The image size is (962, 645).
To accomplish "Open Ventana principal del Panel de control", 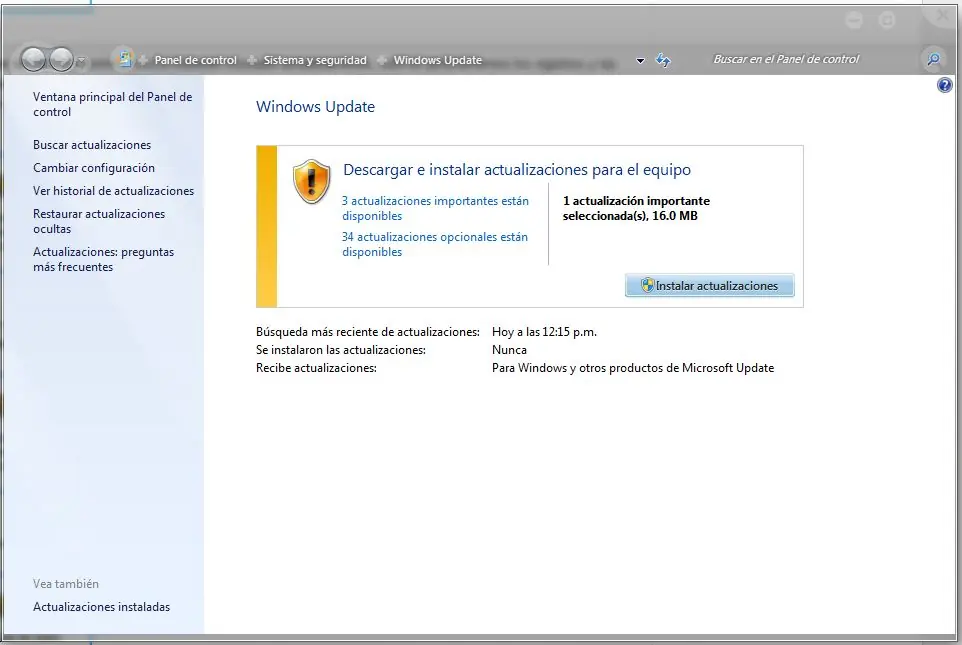I will click(112, 104).
